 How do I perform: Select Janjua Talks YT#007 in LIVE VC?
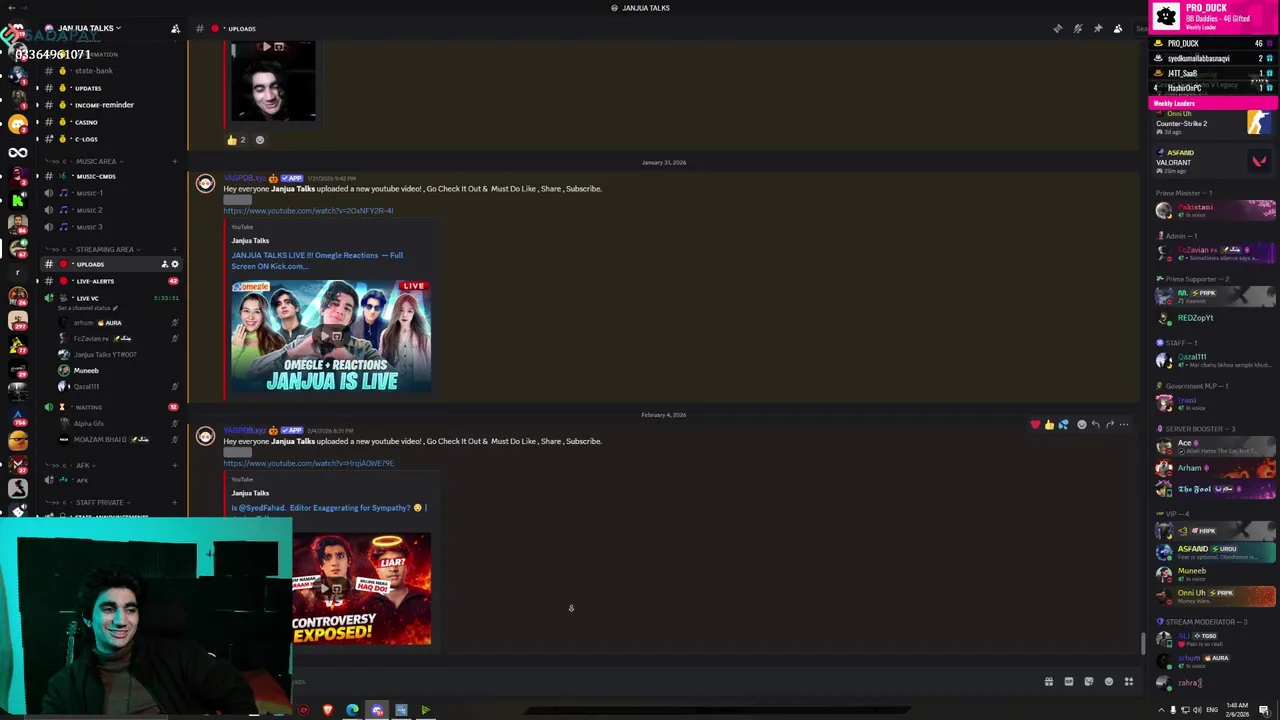pyautogui.click(x=104, y=355)
